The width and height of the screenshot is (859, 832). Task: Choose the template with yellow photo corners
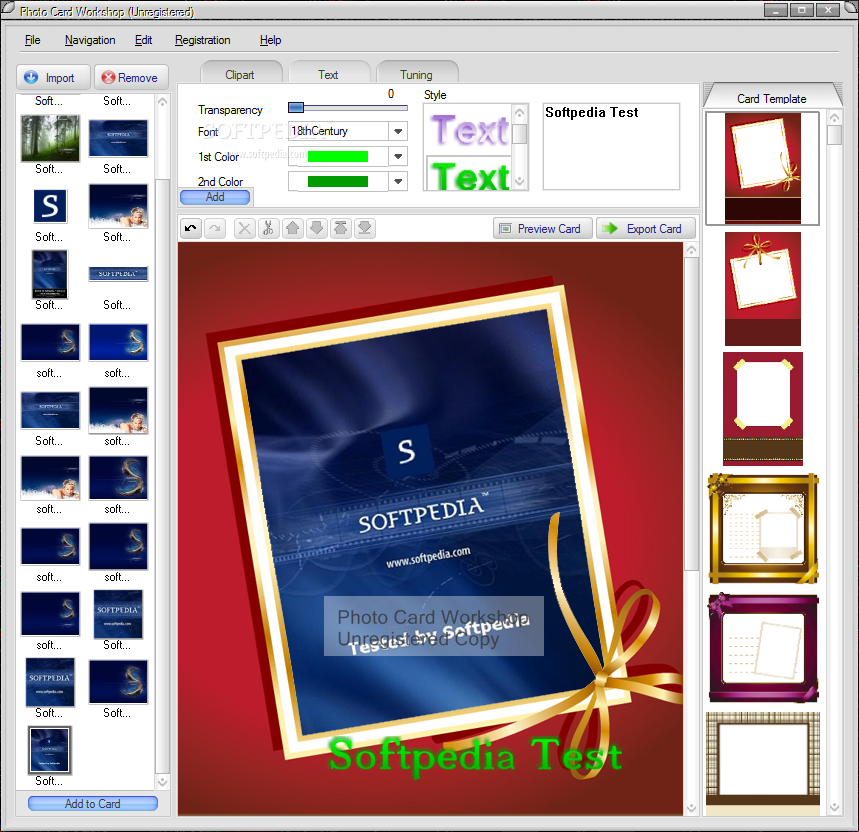tap(763, 409)
